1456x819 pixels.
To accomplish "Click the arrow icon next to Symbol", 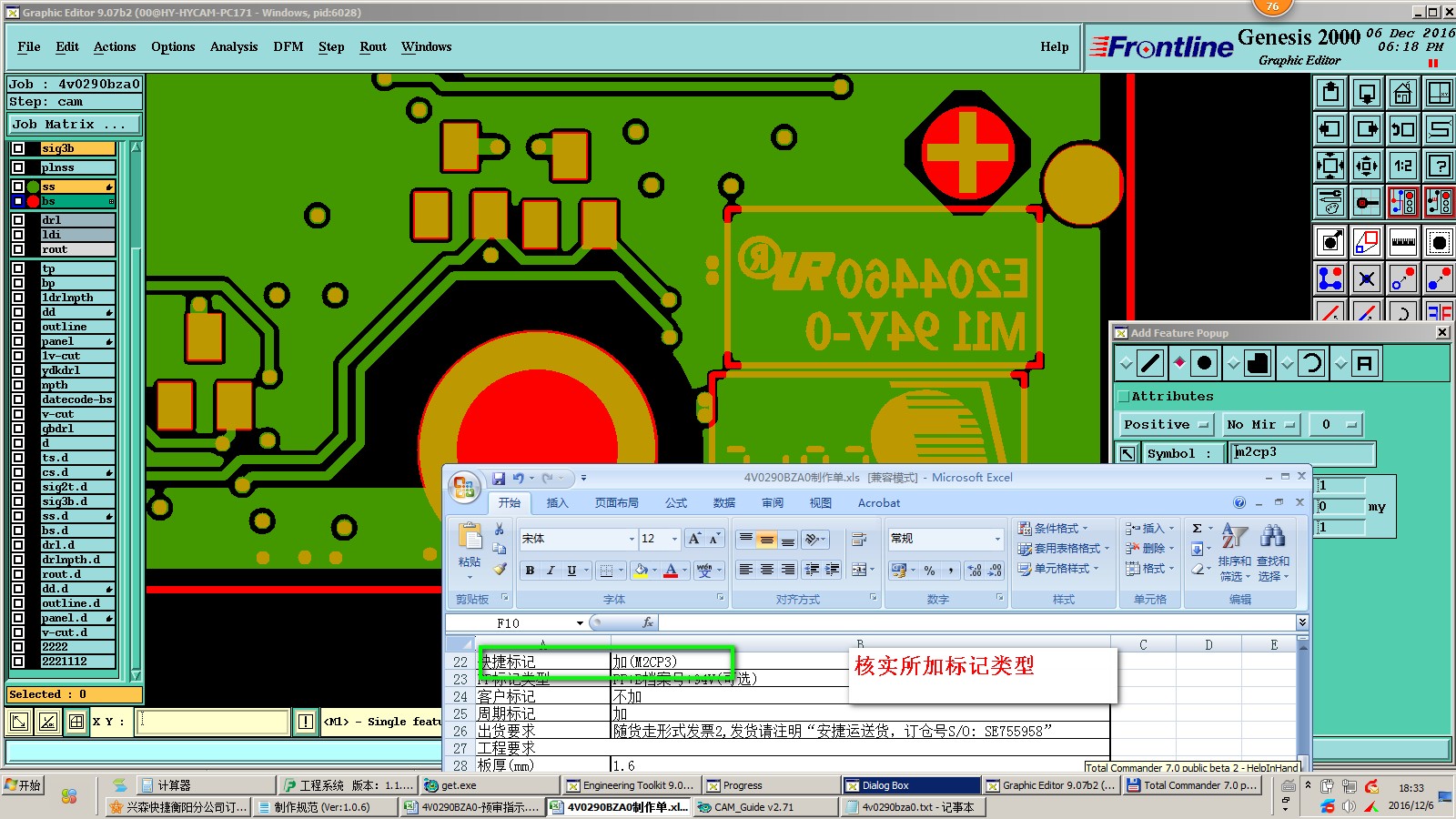I will (x=1127, y=453).
